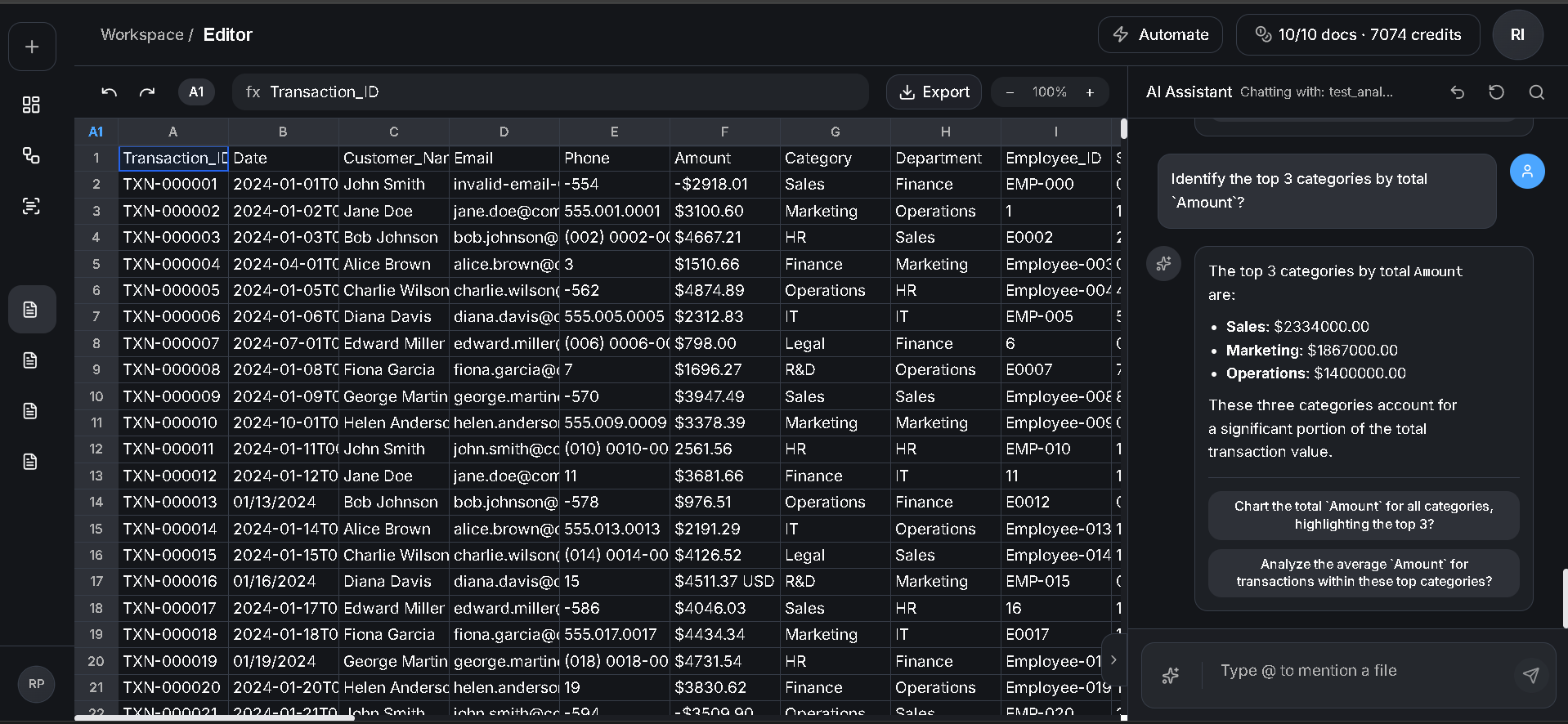This screenshot has width=1568, height=724.
Task: Zoom out with the minus button
Action: coord(1010,92)
